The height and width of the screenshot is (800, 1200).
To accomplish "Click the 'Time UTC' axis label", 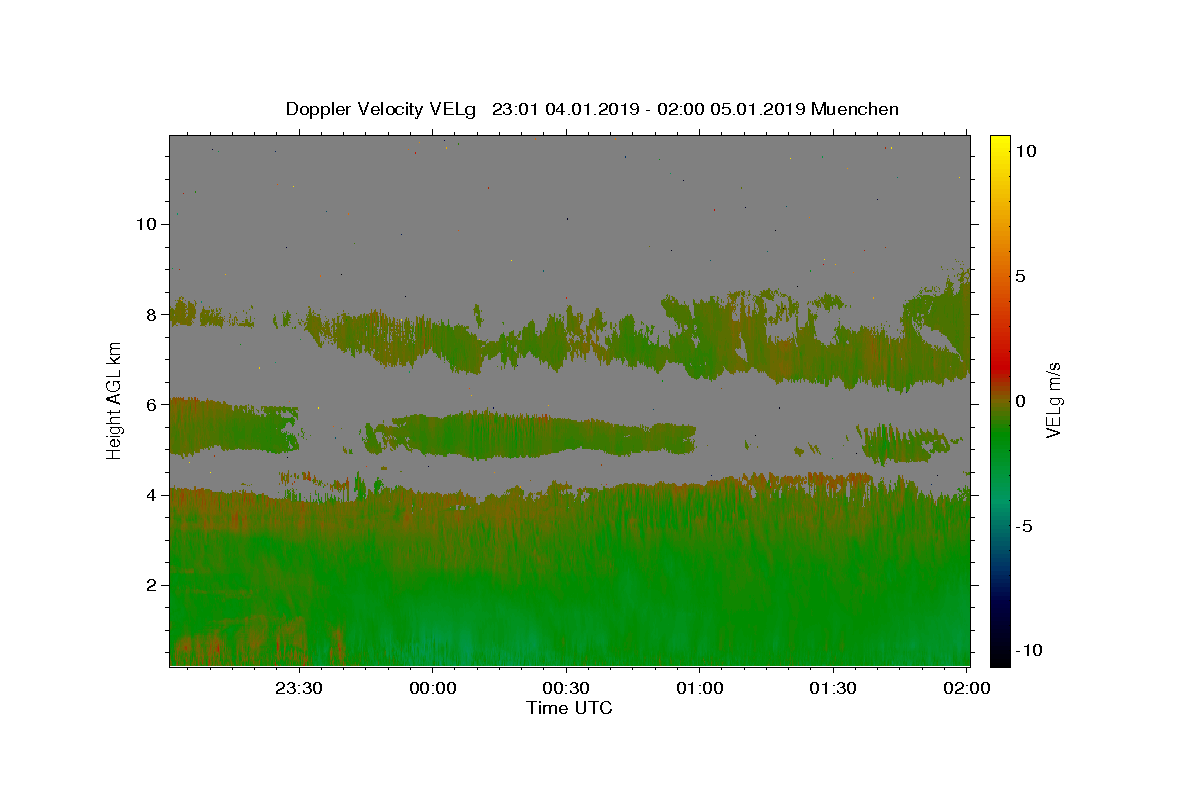I will 569,708.
